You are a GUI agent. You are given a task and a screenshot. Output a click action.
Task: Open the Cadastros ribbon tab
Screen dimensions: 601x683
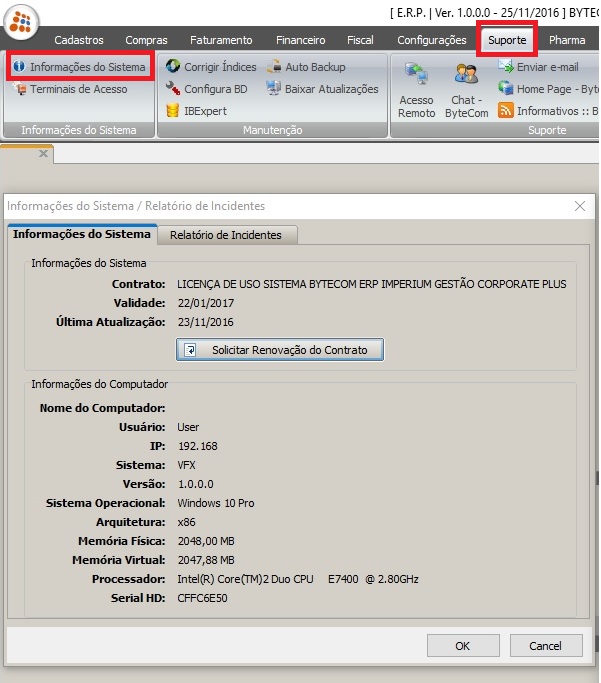point(79,40)
